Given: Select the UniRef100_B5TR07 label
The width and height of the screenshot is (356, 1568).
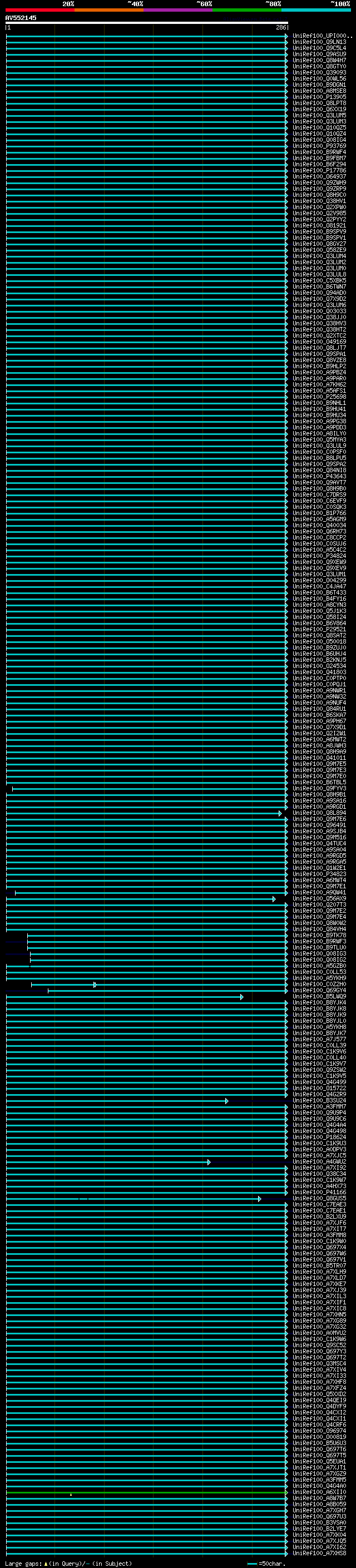Looking at the screenshot, I should point(319,1265).
